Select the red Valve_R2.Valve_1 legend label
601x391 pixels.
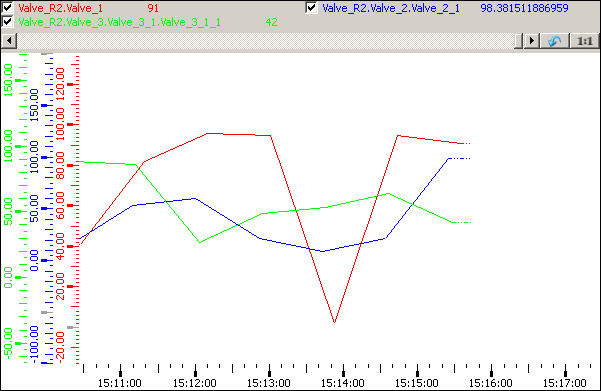pyautogui.click(x=61, y=8)
